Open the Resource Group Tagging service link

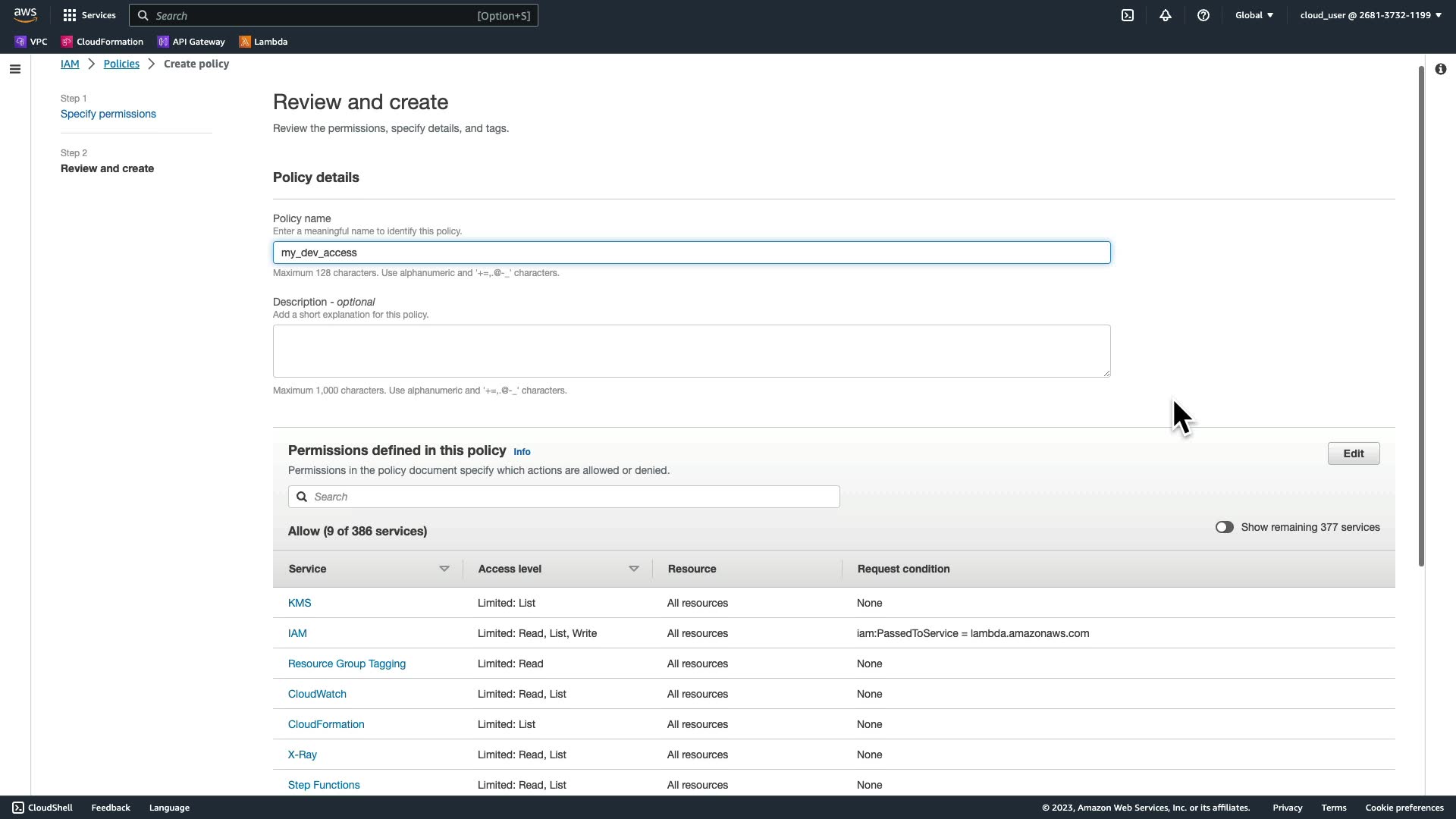(x=347, y=664)
